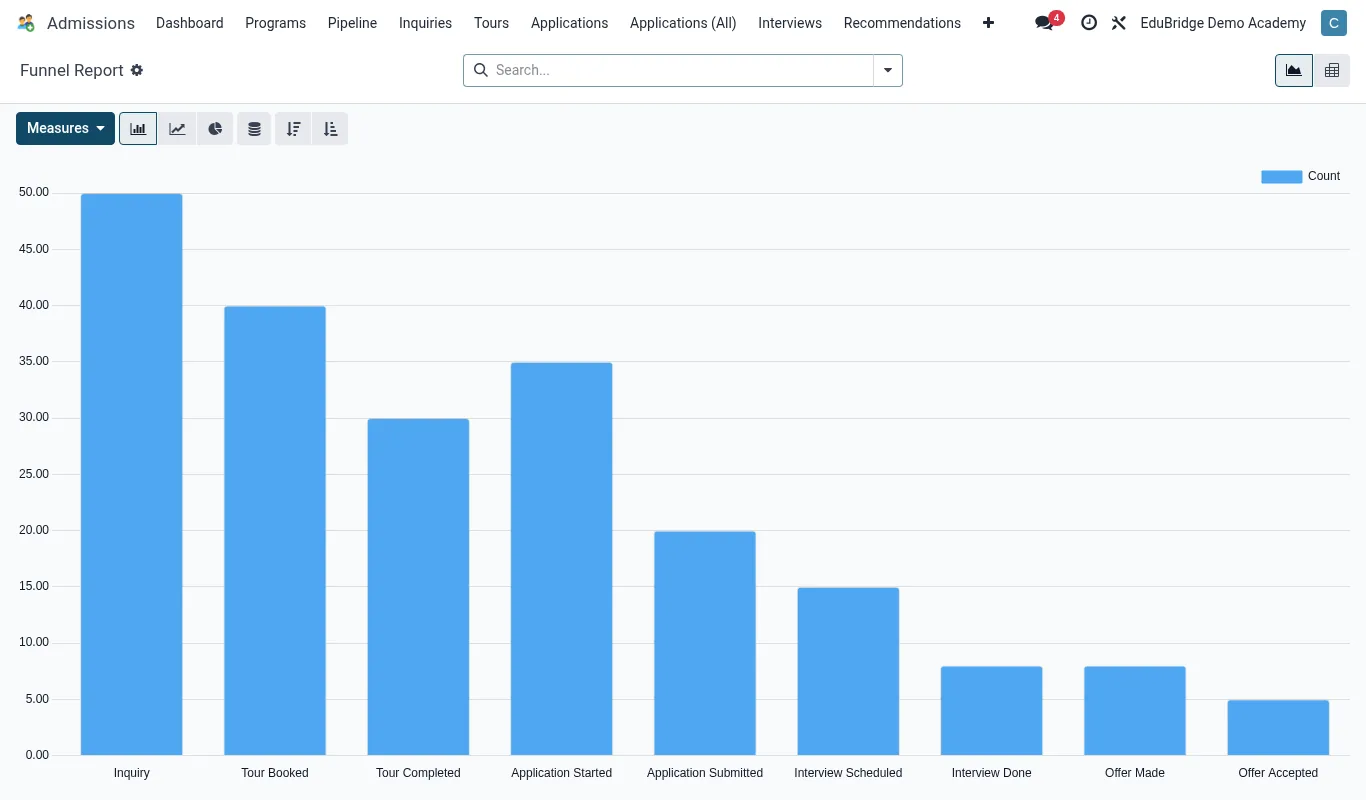Switch to line chart mode
The height and width of the screenshot is (800, 1366).
[177, 128]
